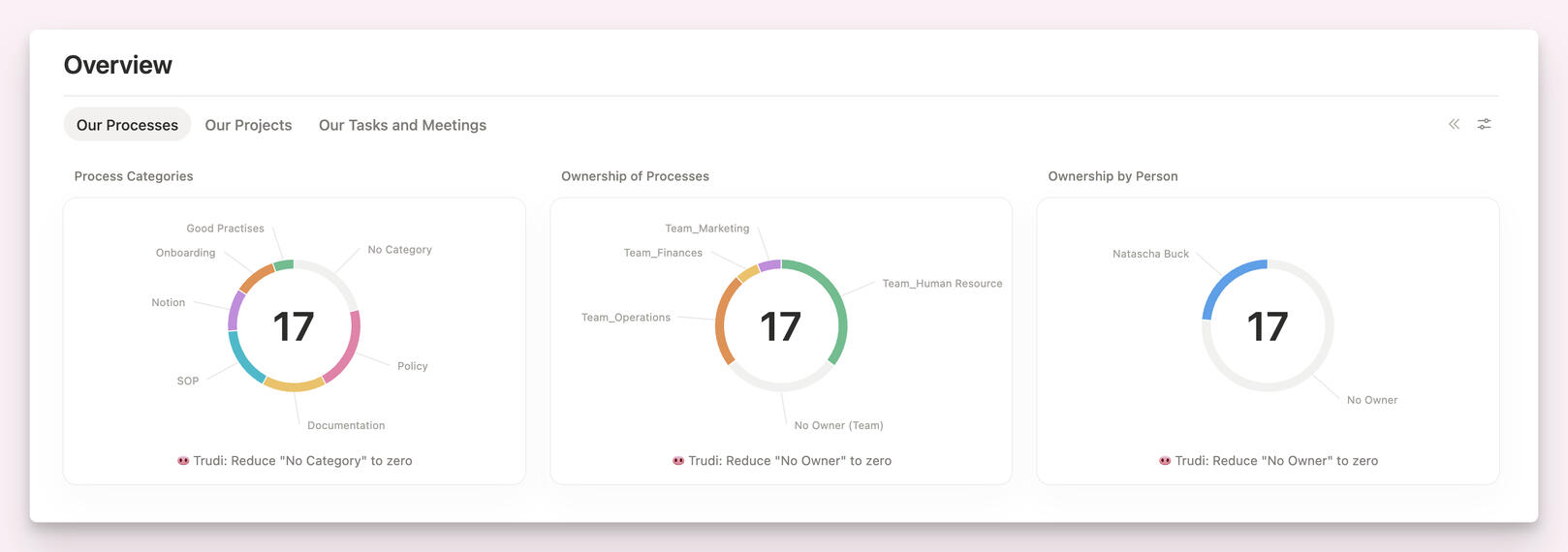The width and height of the screenshot is (1568, 552).
Task: Select the Documentation chart label
Action: [x=346, y=426]
